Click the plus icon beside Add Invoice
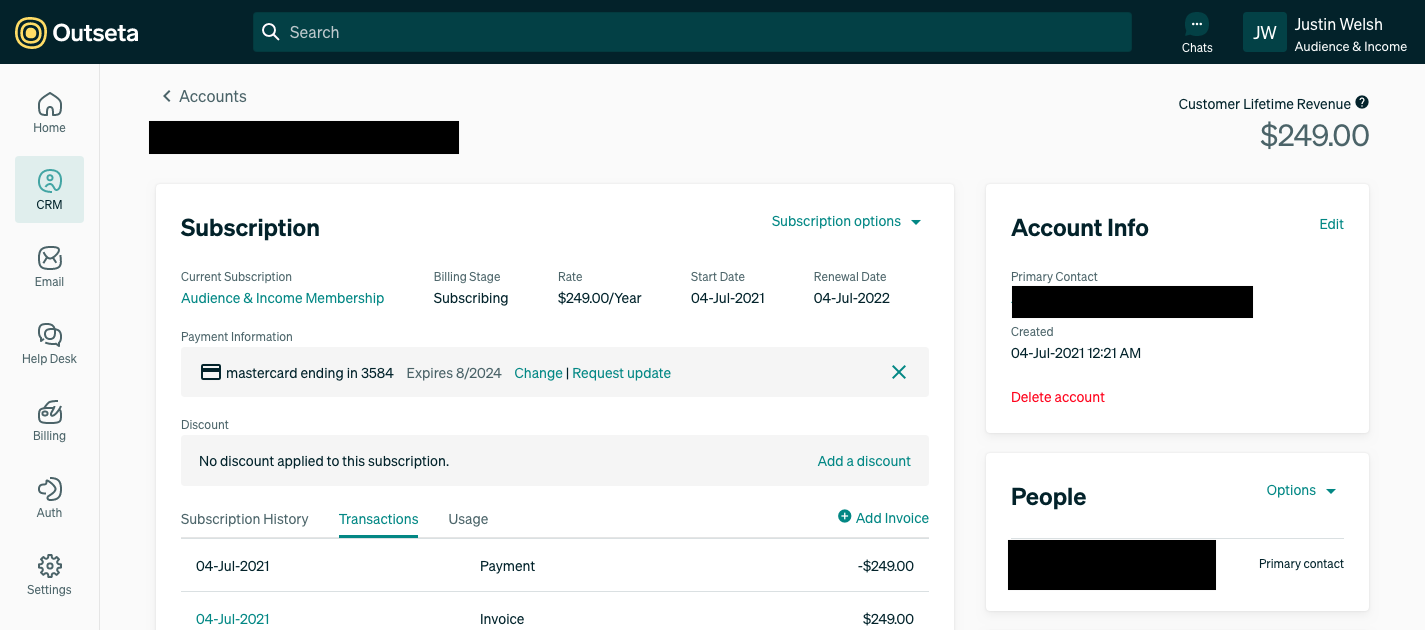1425x630 pixels. [844, 517]
